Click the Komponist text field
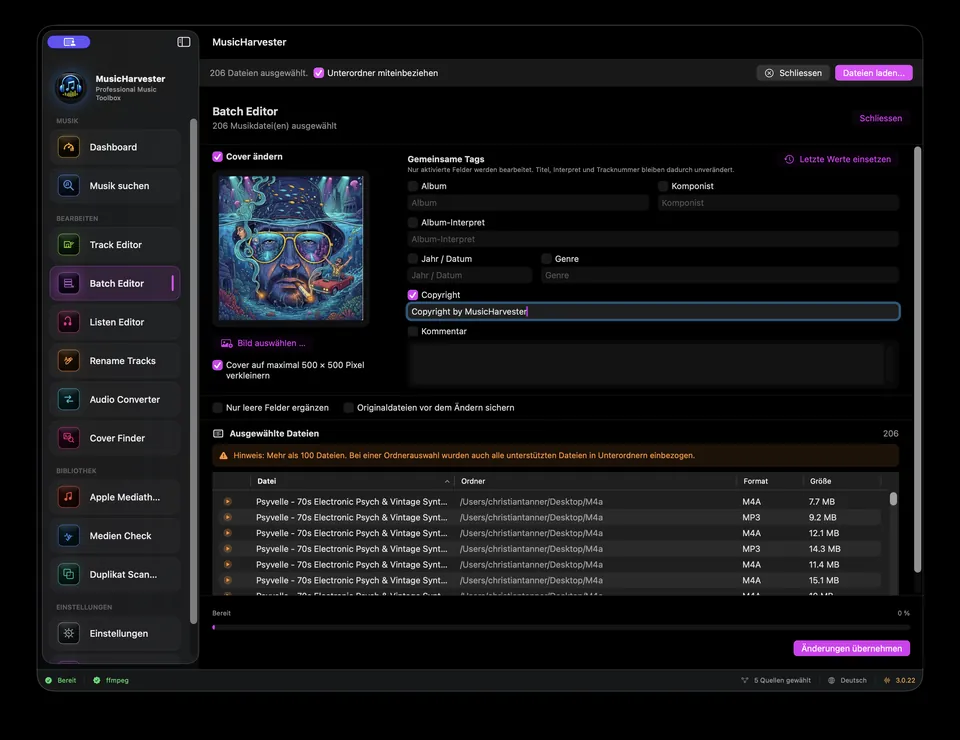This screenshot has height=740, width=960. [778, 203]
